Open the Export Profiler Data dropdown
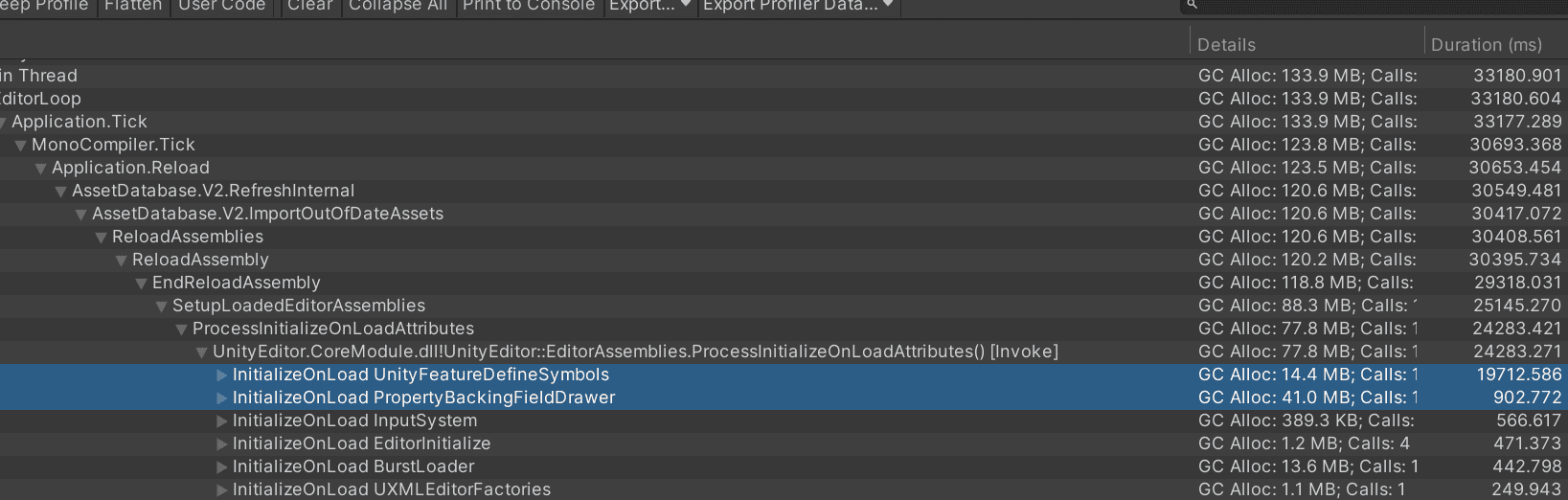The height and width of the screenshot is (500, 1568). tap(798, 8)
